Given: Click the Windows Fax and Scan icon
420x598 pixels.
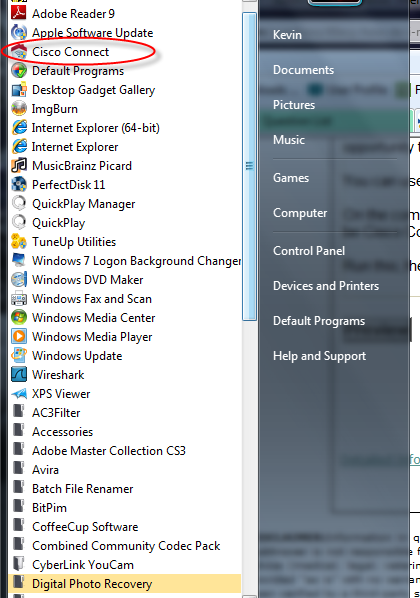Looking at the screenshot, I should [18, 299].
